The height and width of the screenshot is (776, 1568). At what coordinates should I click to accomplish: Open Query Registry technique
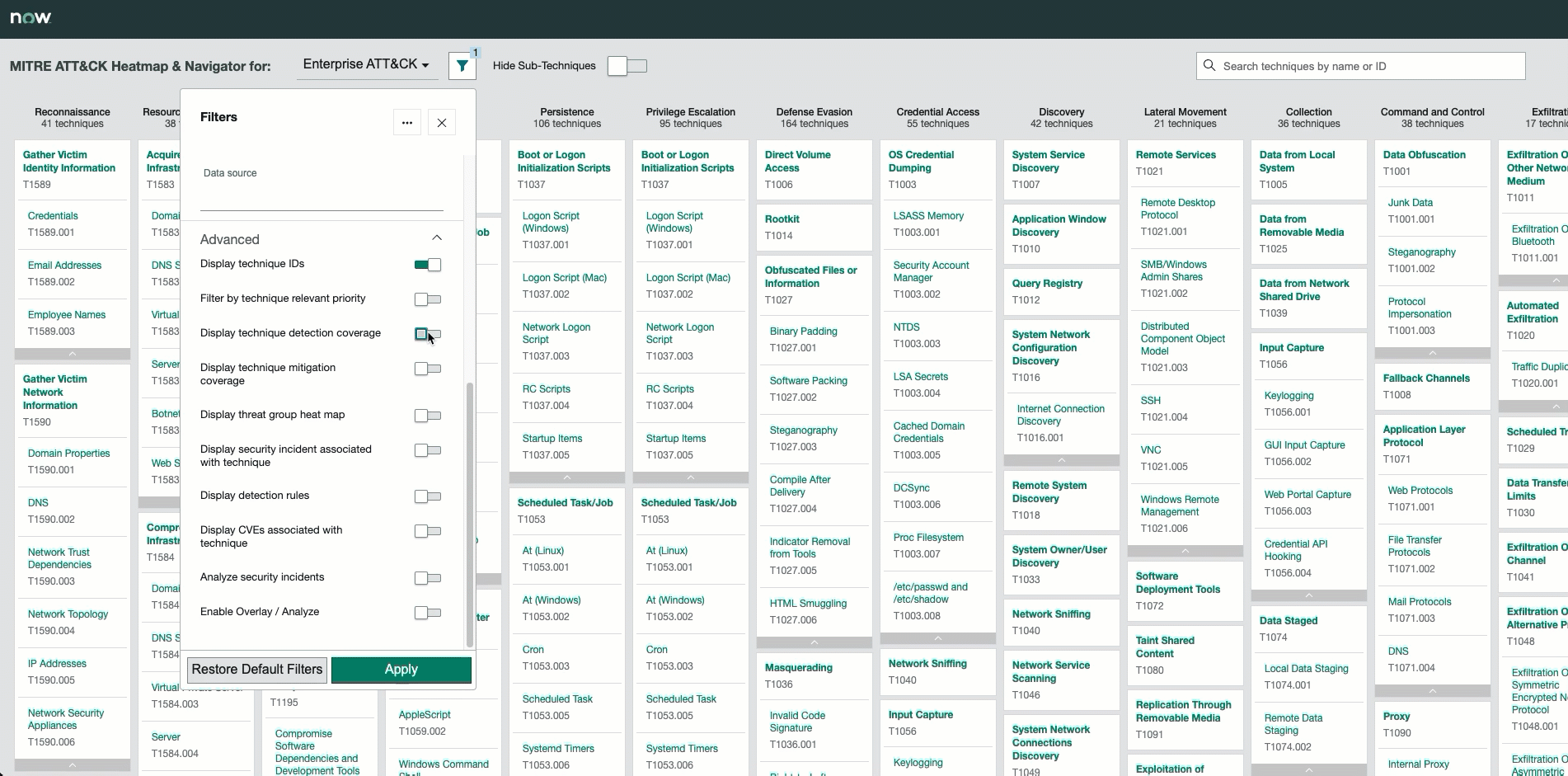[1047, 284]
